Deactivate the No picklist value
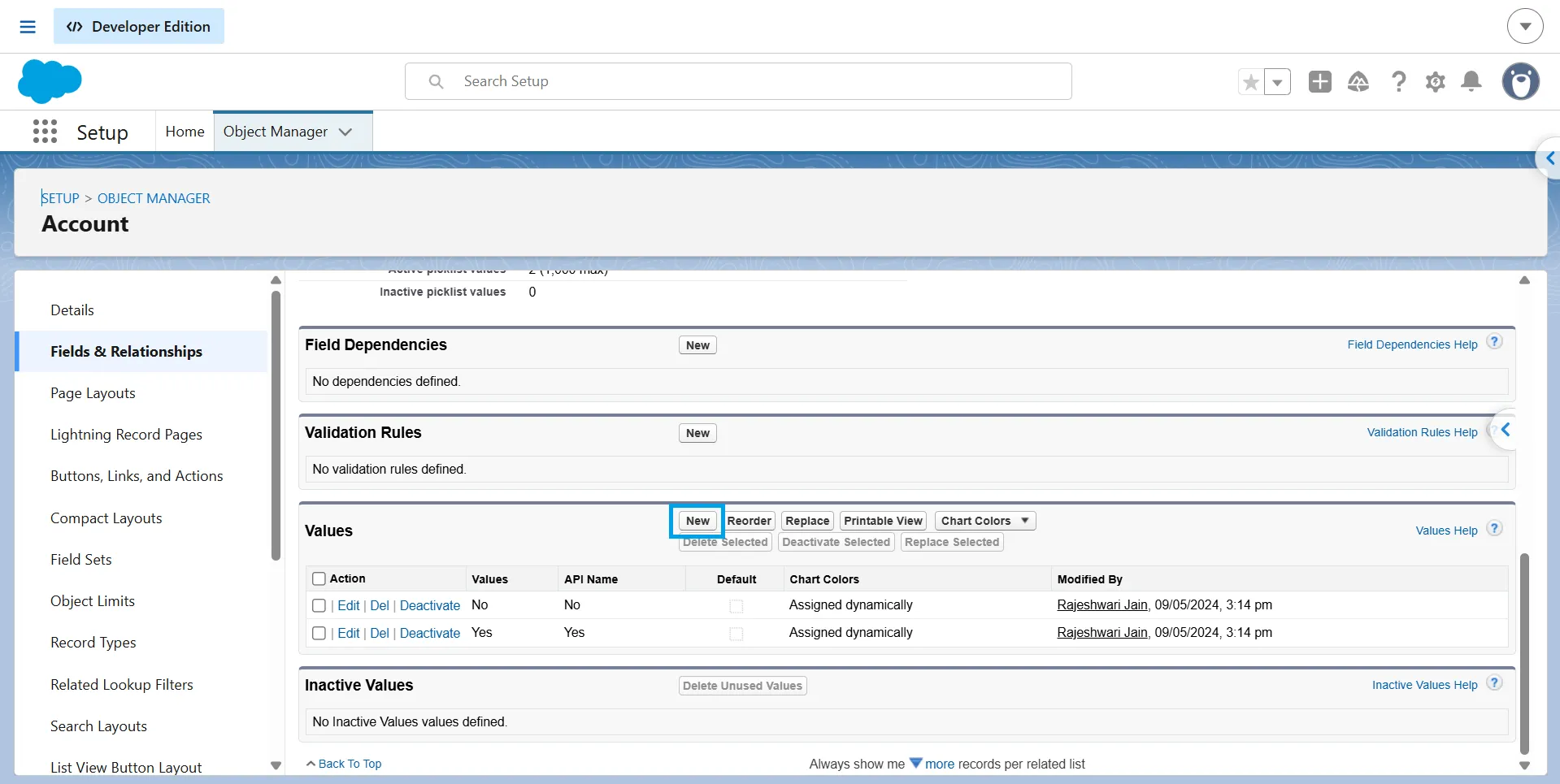Image resolution: width=1560 pixels, height=784 pixels. tap(430, 606)
